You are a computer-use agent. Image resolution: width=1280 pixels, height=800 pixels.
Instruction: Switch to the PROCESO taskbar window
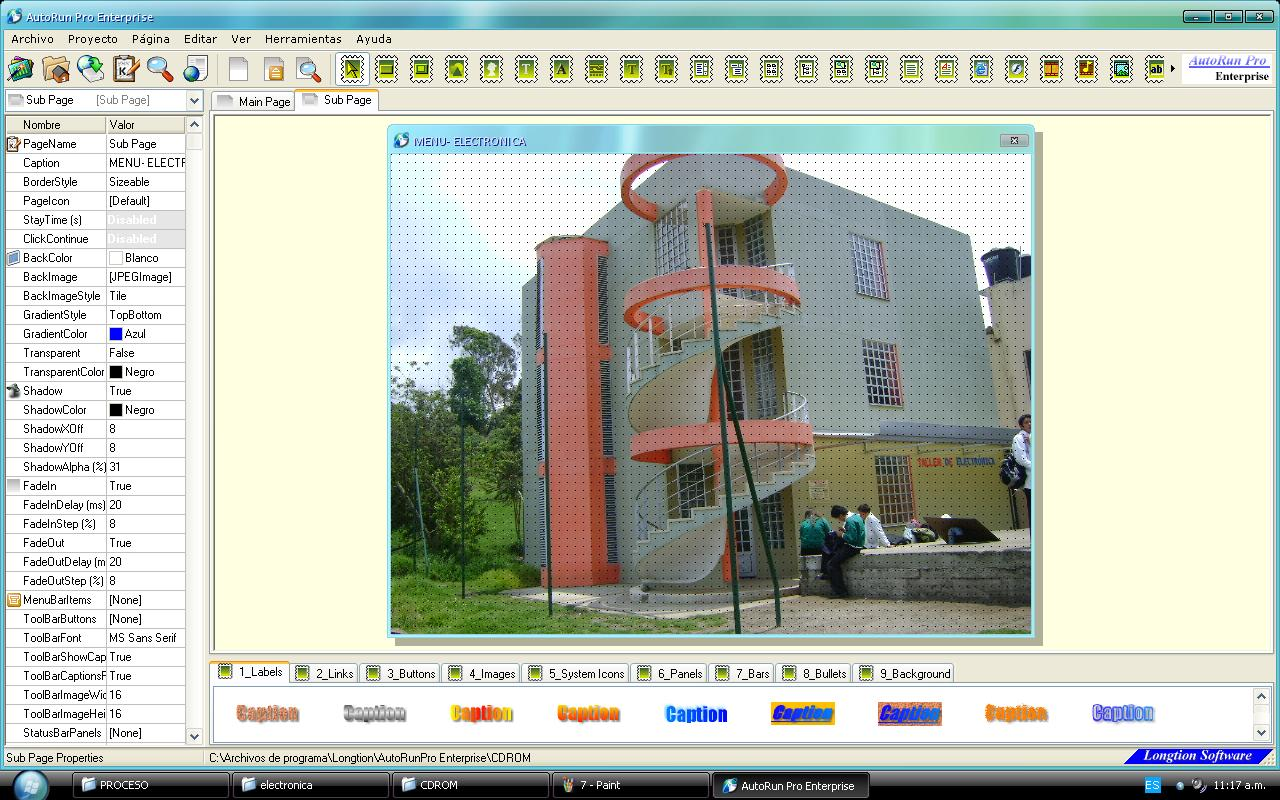[x=151, y=785]
